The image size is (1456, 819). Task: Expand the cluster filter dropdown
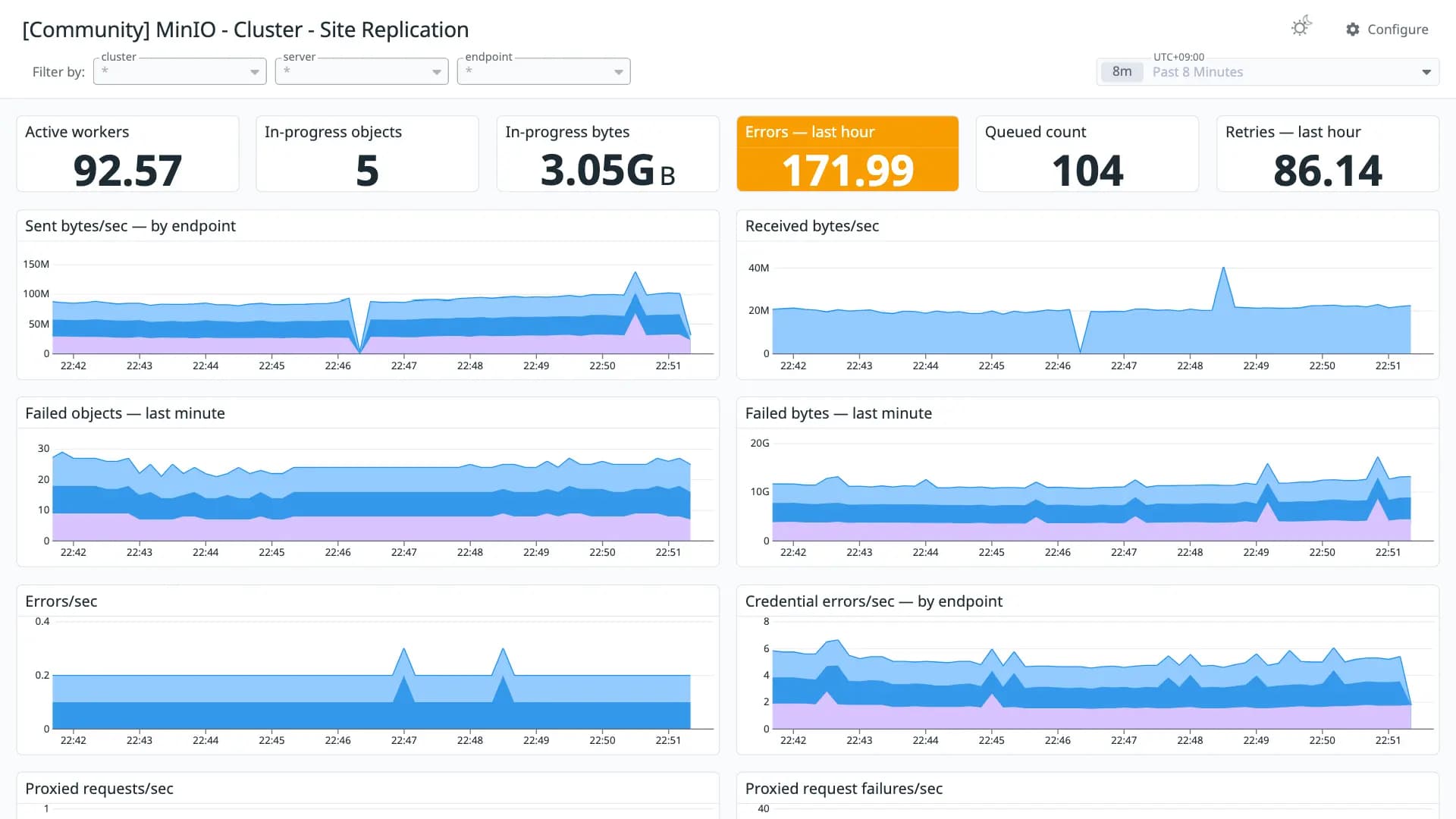180,71
